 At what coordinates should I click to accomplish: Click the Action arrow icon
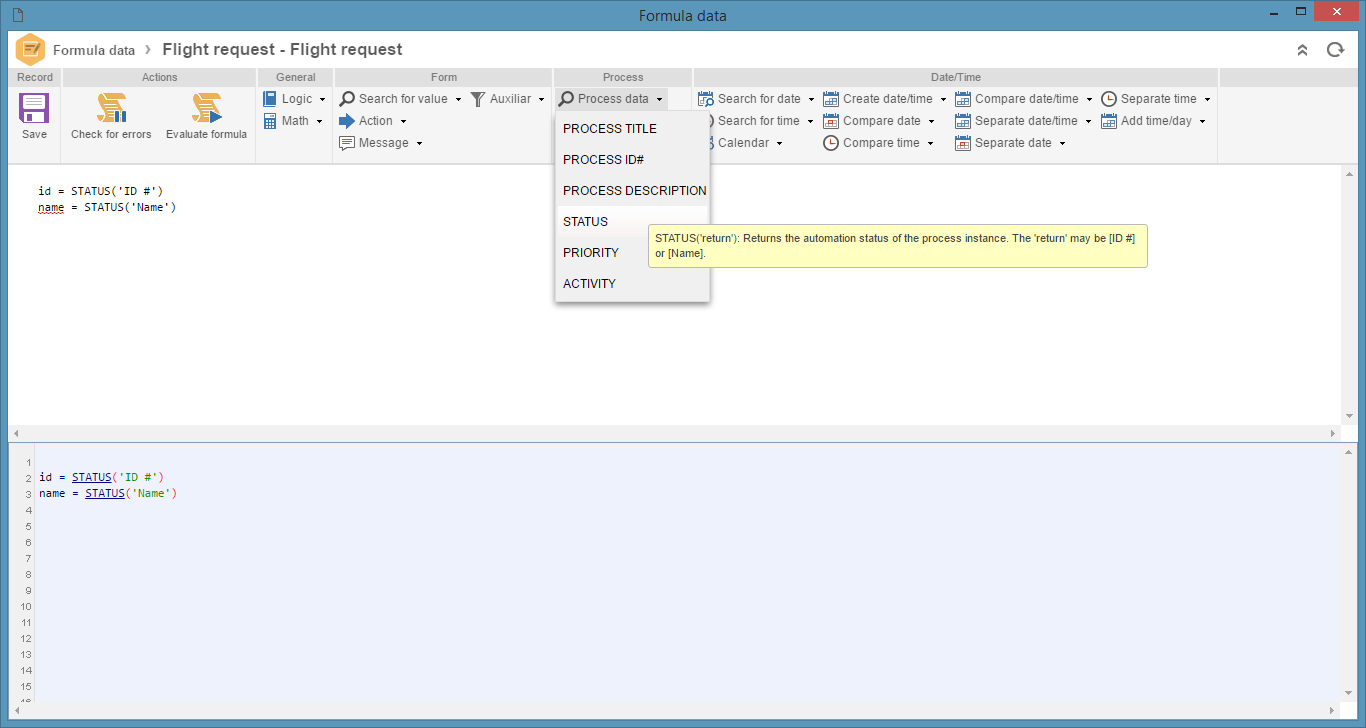347,121
